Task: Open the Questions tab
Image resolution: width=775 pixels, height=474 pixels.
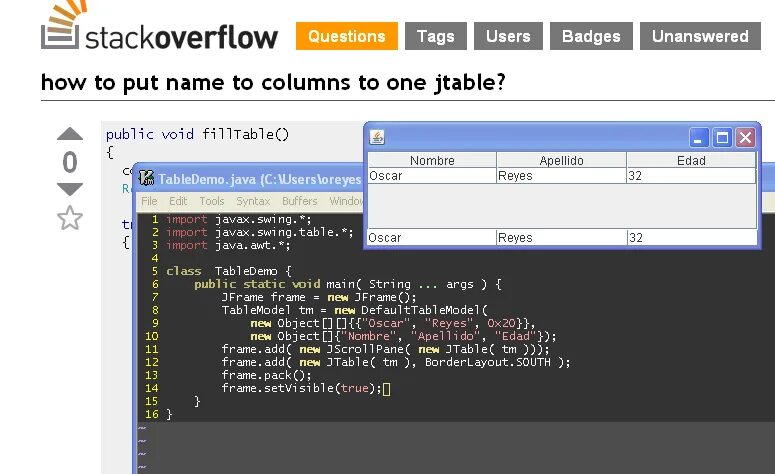Action: (x=347, y=36)
